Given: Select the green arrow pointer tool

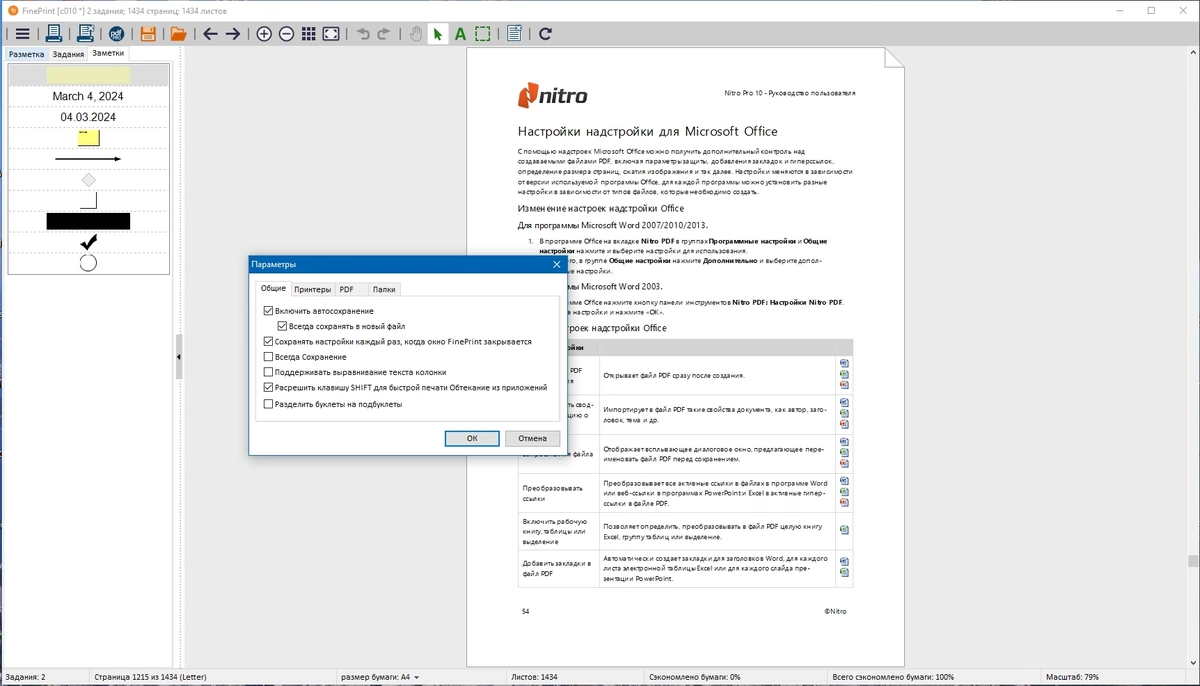Looking at the screenshot, I should (438, 34).
